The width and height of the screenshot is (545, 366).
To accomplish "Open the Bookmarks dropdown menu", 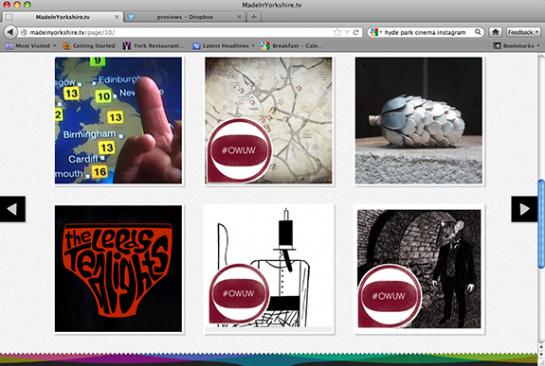I will pos(517,46).
